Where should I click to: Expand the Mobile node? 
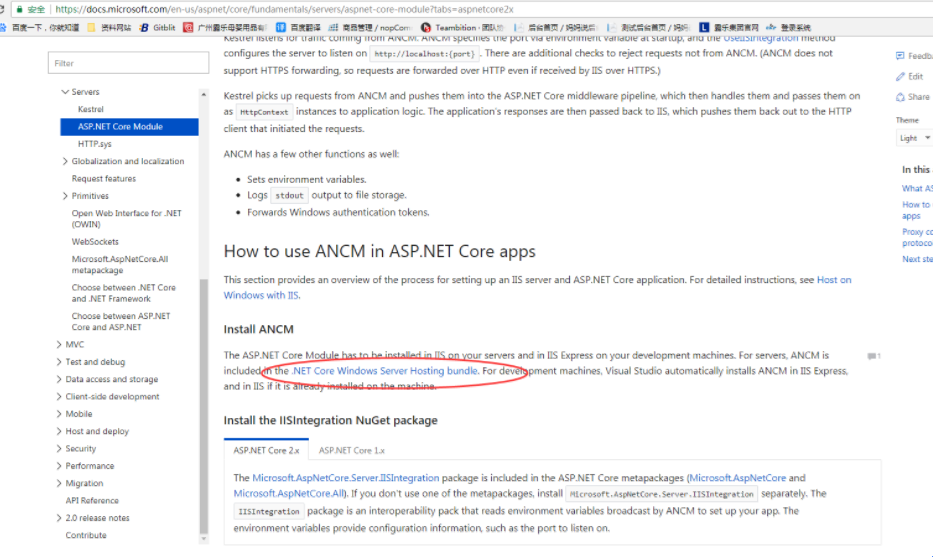58,414
